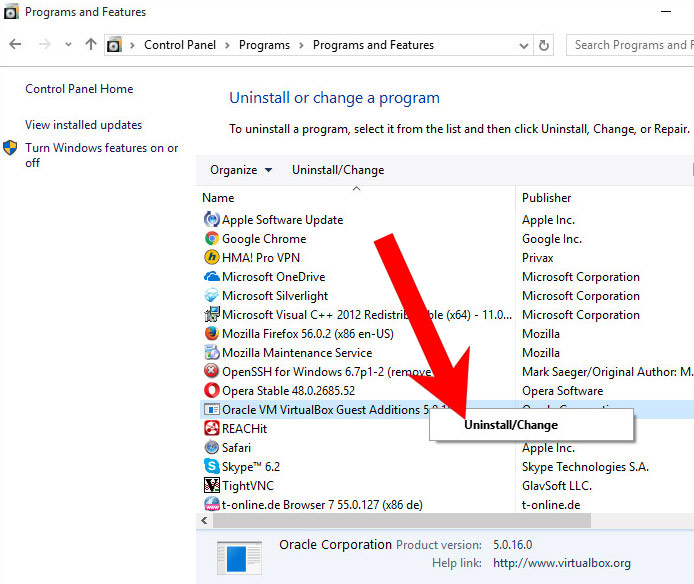The height and width of the screenshot is (584, 694).
Task: Click the Visual C++ 2012 Redistributable icon
Action: coord(212,314)
